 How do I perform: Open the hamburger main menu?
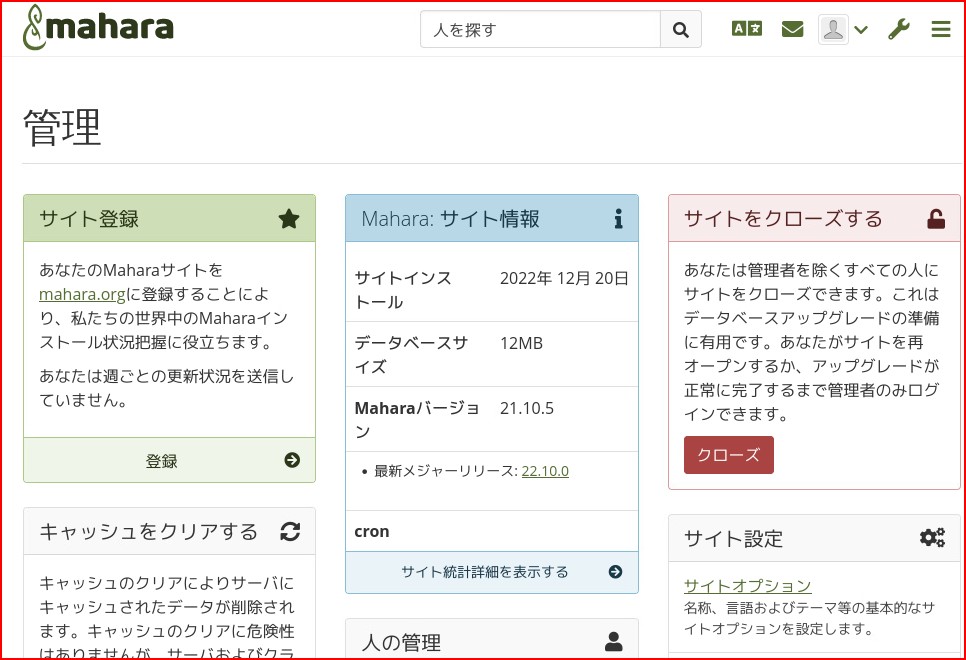pyautogui.click(x=941, y=29)
